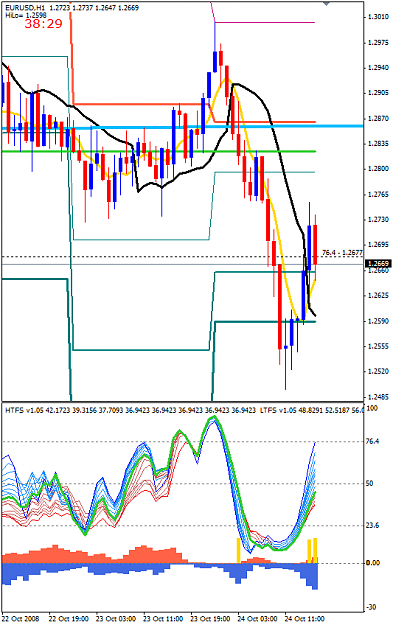Select the 1.2625 price scale label

(377, 295)
